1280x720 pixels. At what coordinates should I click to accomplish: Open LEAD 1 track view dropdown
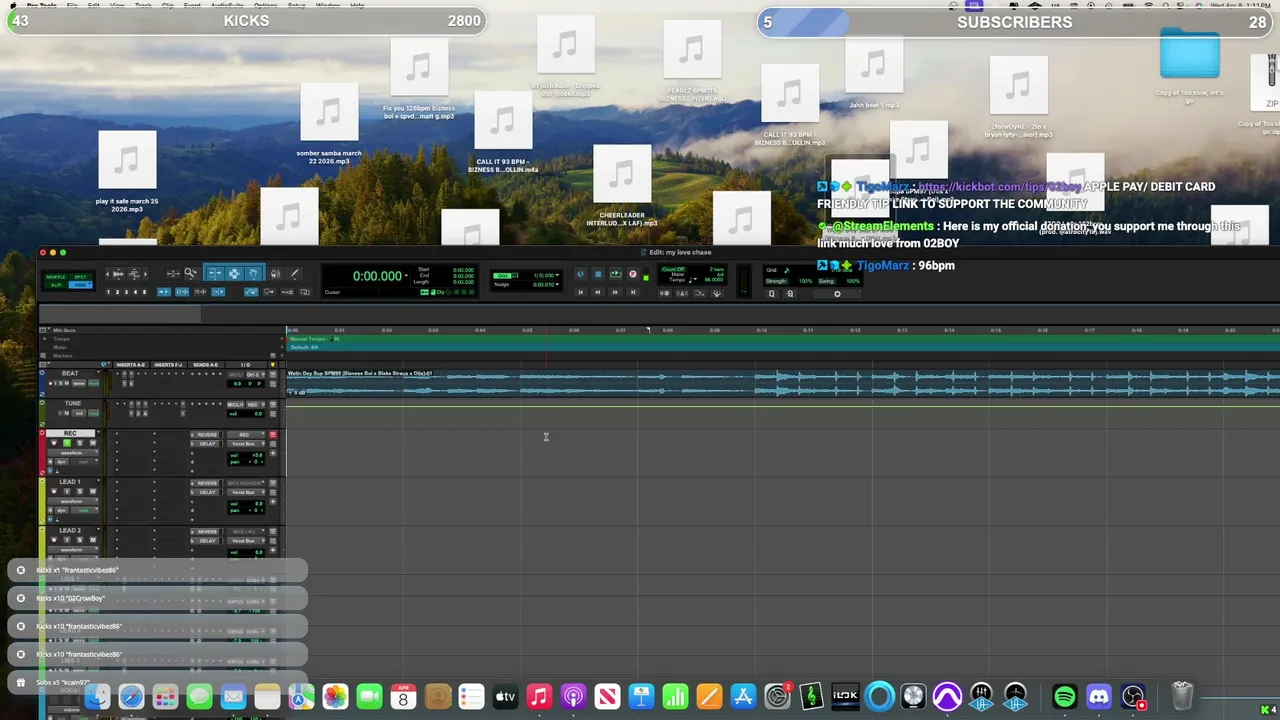[73, 501]
